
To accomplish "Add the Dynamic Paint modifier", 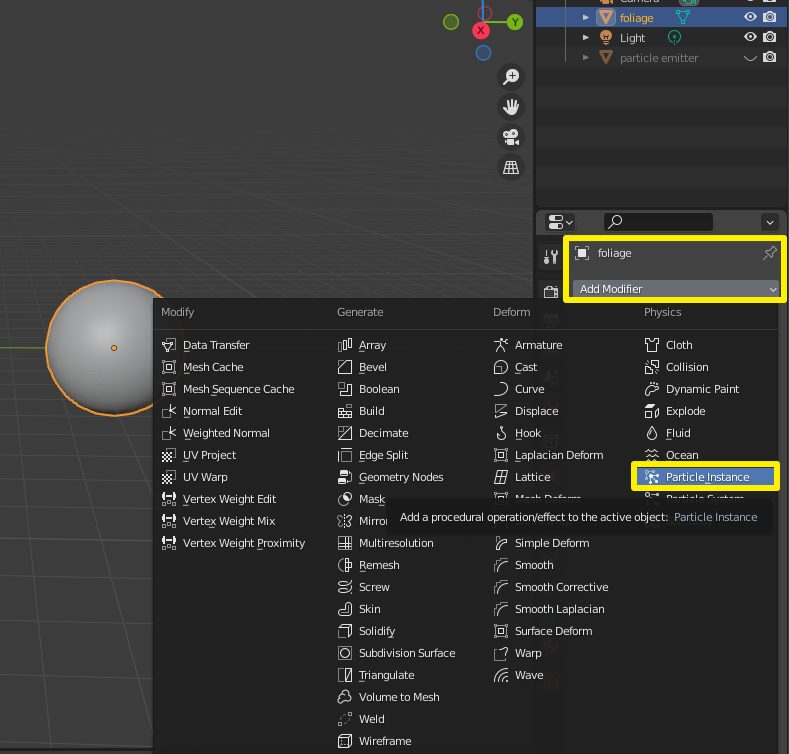I will (x=692, y=389).
